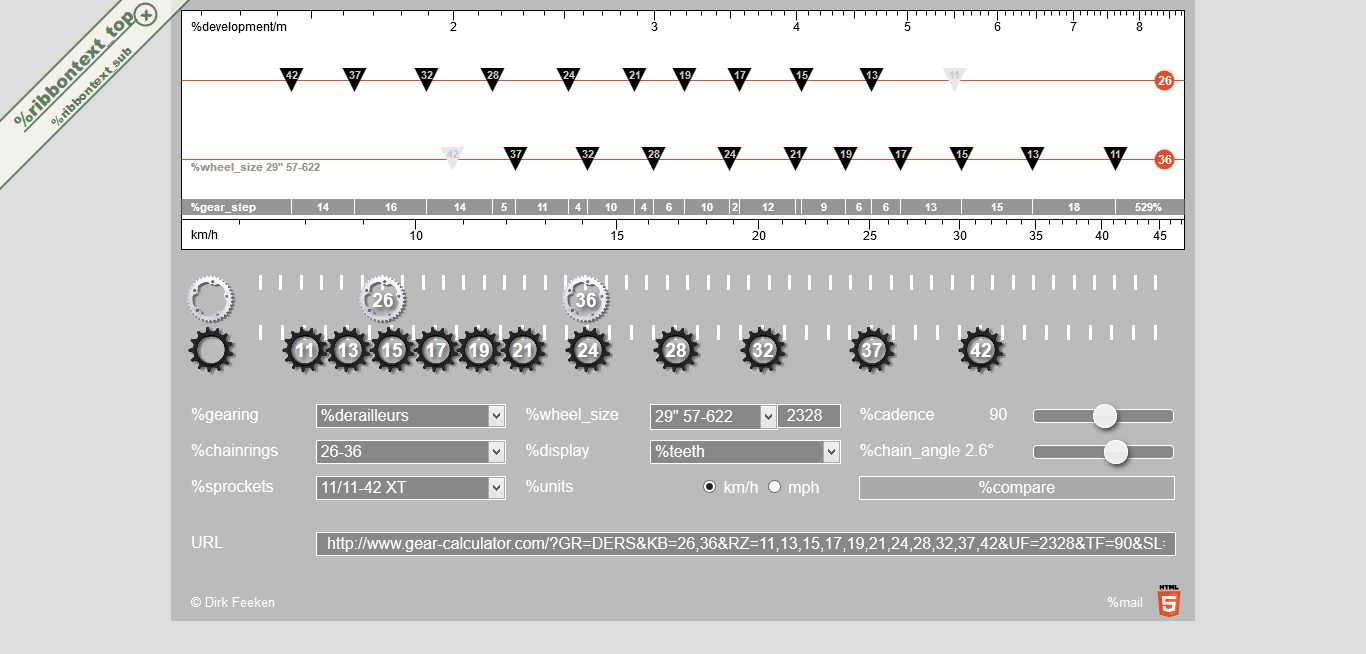This screenshot has width=1366, height=654.
Task: Select the km/h units radio button
Action: coord(710,487)
